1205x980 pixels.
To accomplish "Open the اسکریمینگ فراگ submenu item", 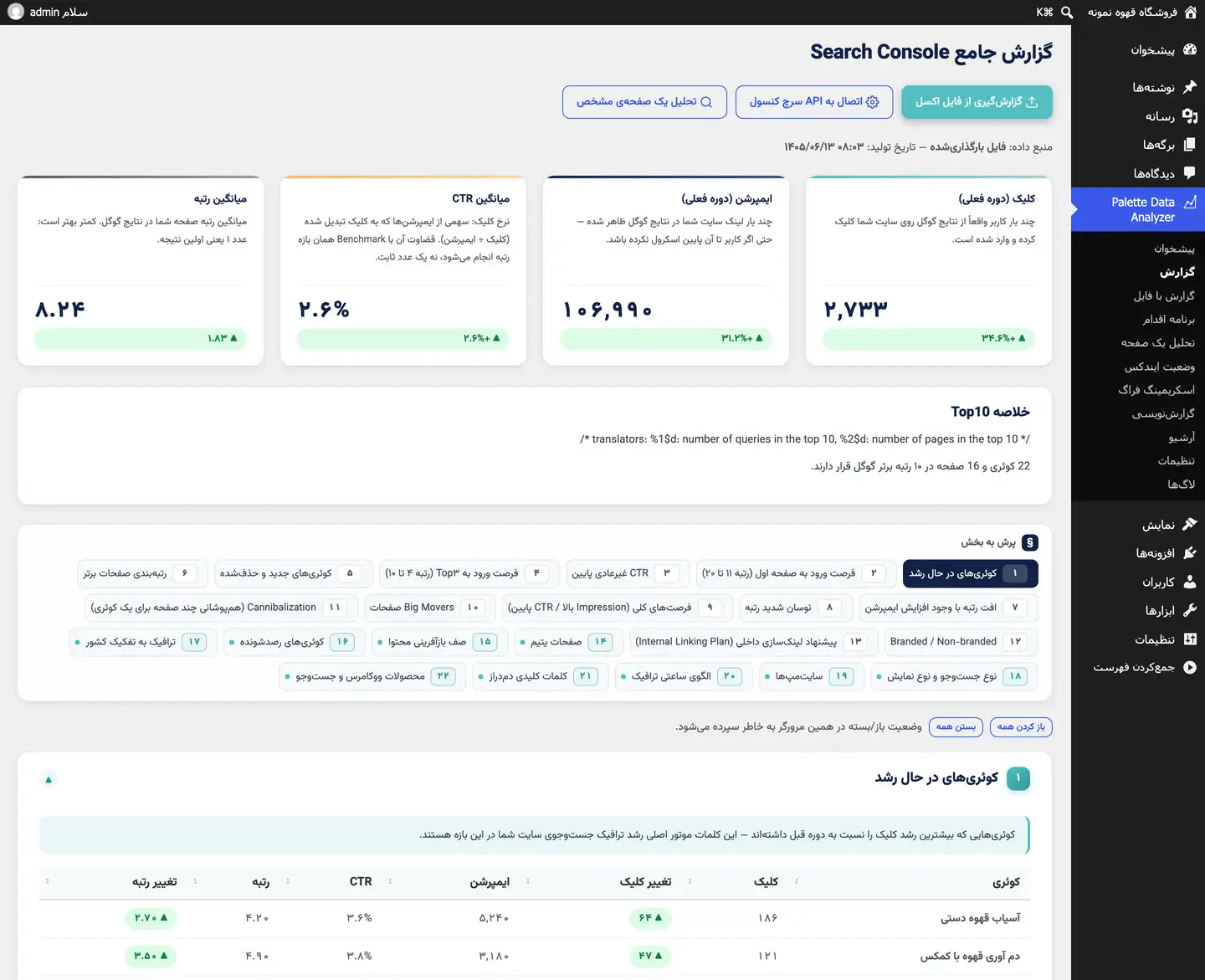I will 1156,390.
